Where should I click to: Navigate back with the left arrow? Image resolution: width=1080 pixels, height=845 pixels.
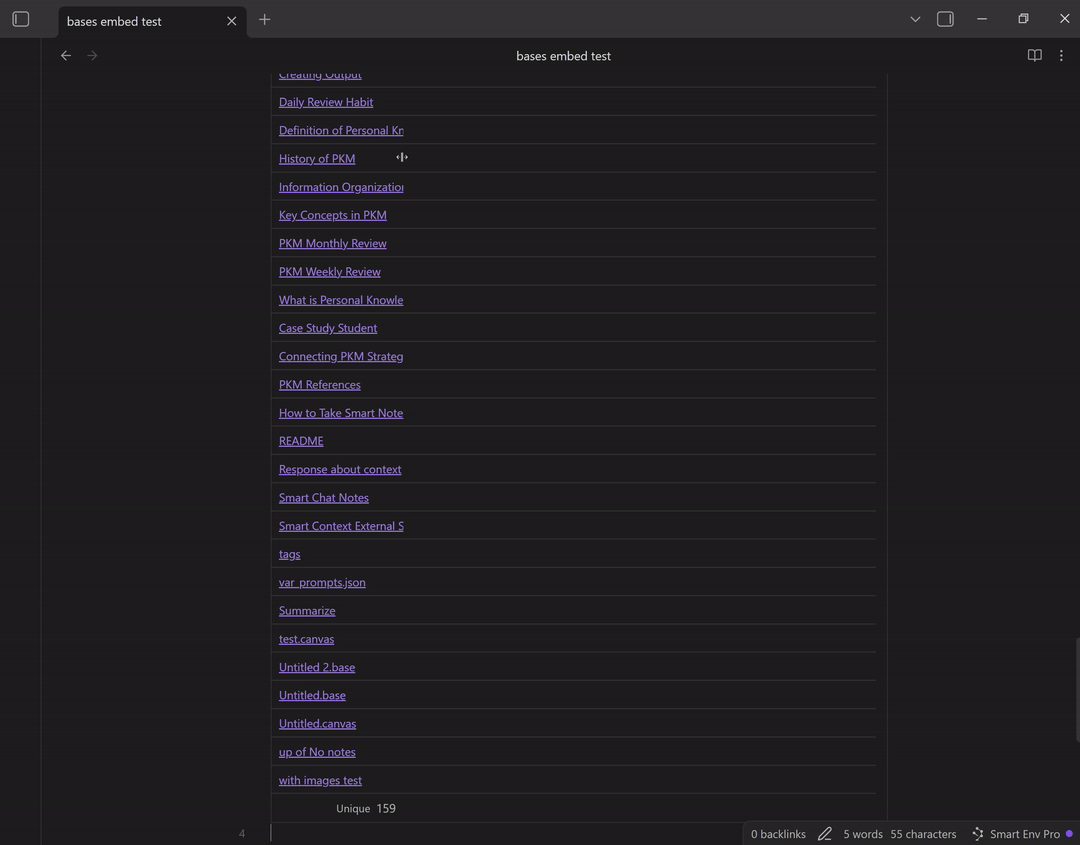66,56
